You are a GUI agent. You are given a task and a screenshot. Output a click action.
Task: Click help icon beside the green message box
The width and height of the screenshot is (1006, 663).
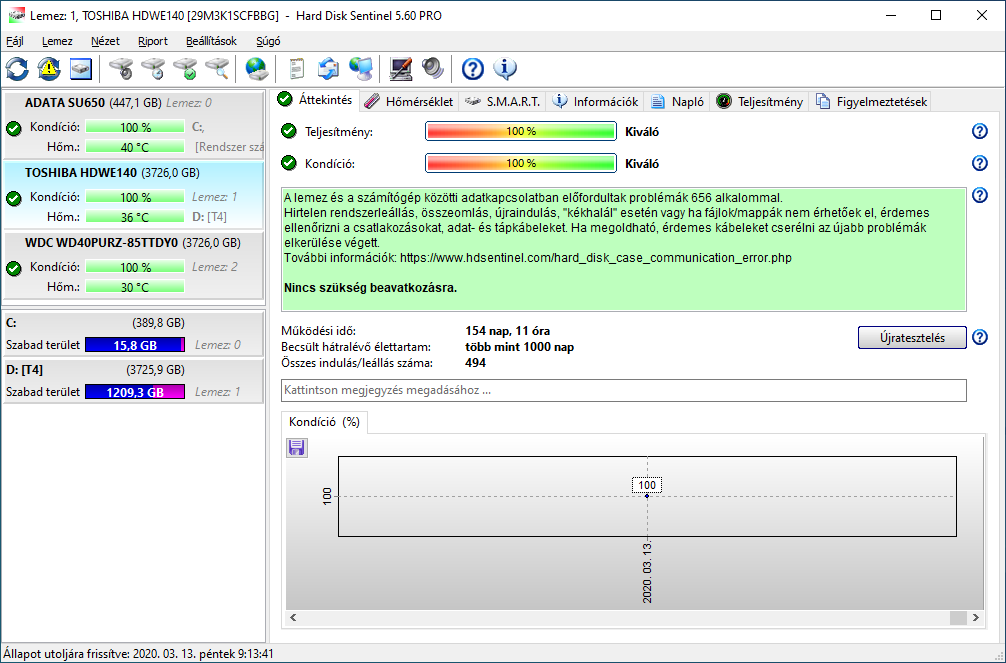[x=980, y=195]
